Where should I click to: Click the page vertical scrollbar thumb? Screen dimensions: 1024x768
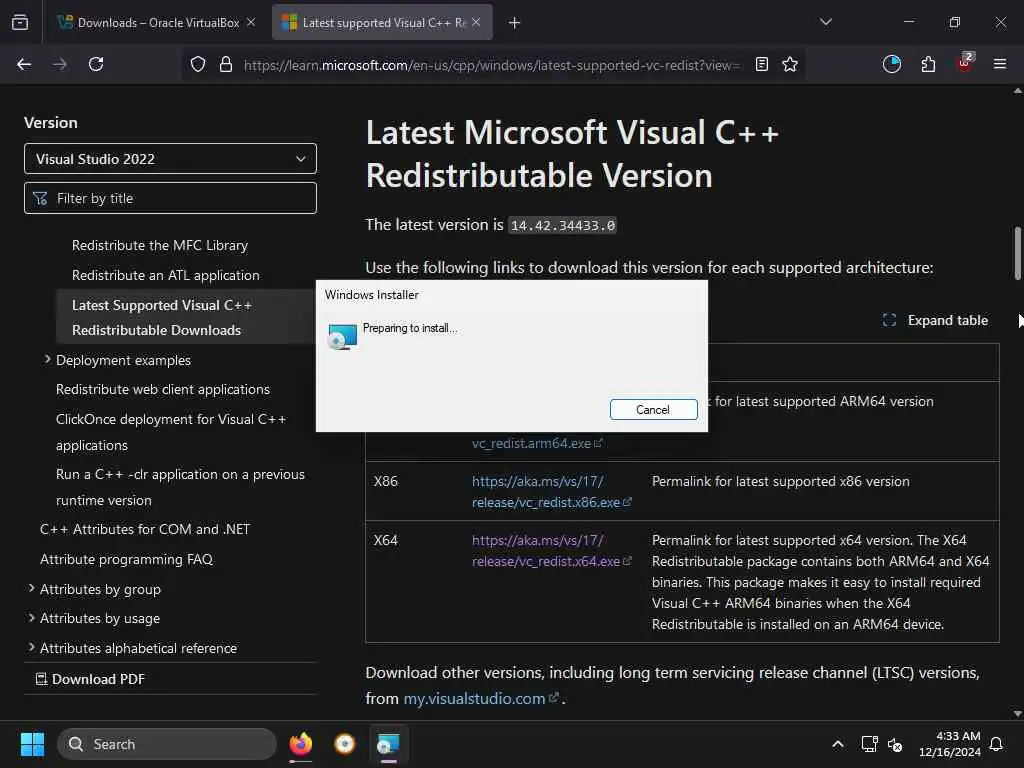(1017, 253)
